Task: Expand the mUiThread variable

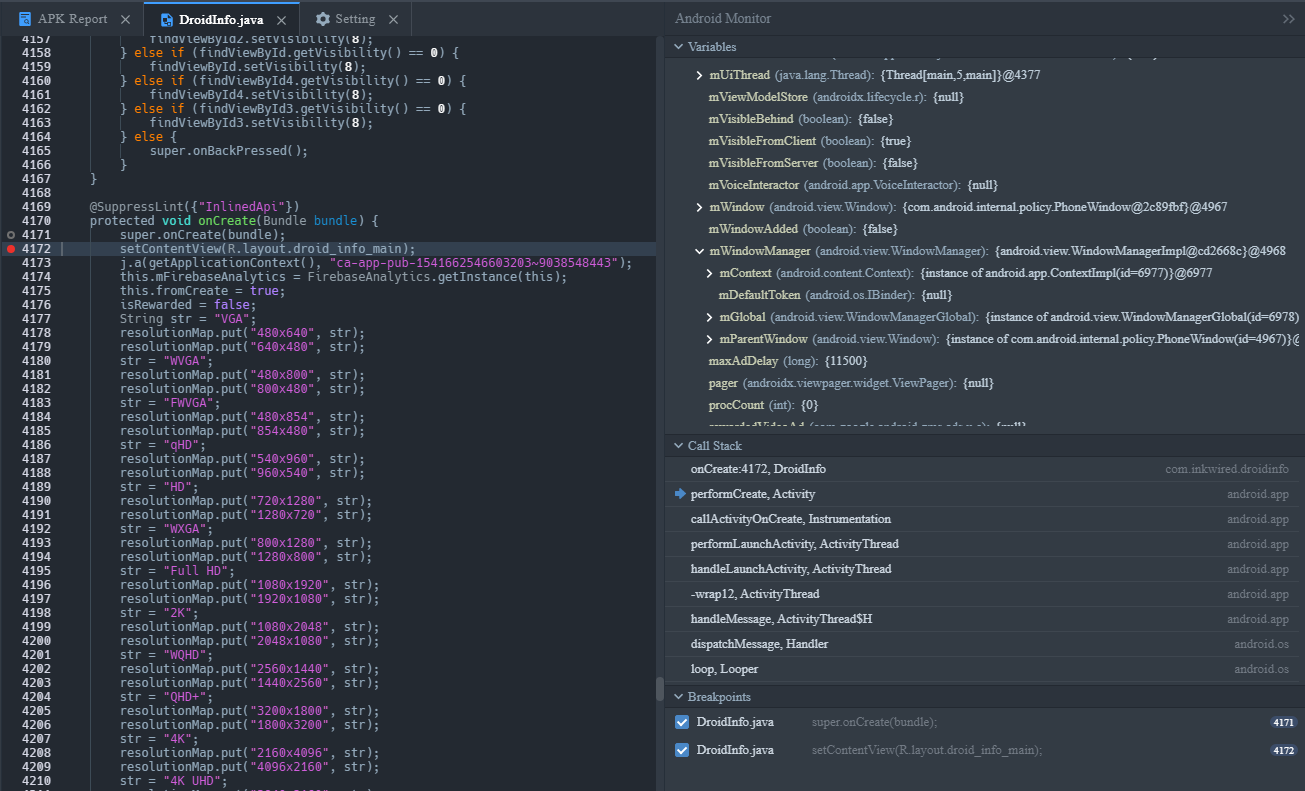Action: [699, 75]
